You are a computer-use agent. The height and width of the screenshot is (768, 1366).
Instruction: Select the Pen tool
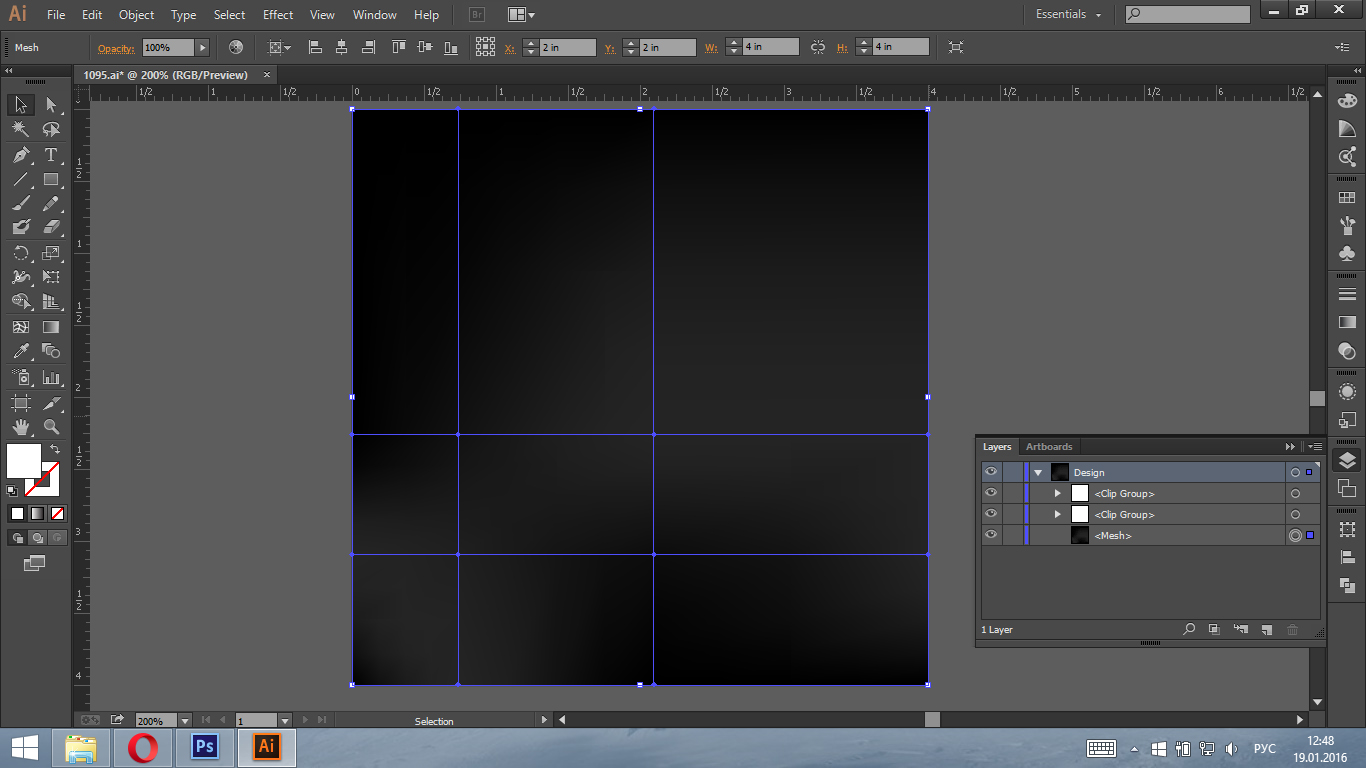tap(20, 155)
